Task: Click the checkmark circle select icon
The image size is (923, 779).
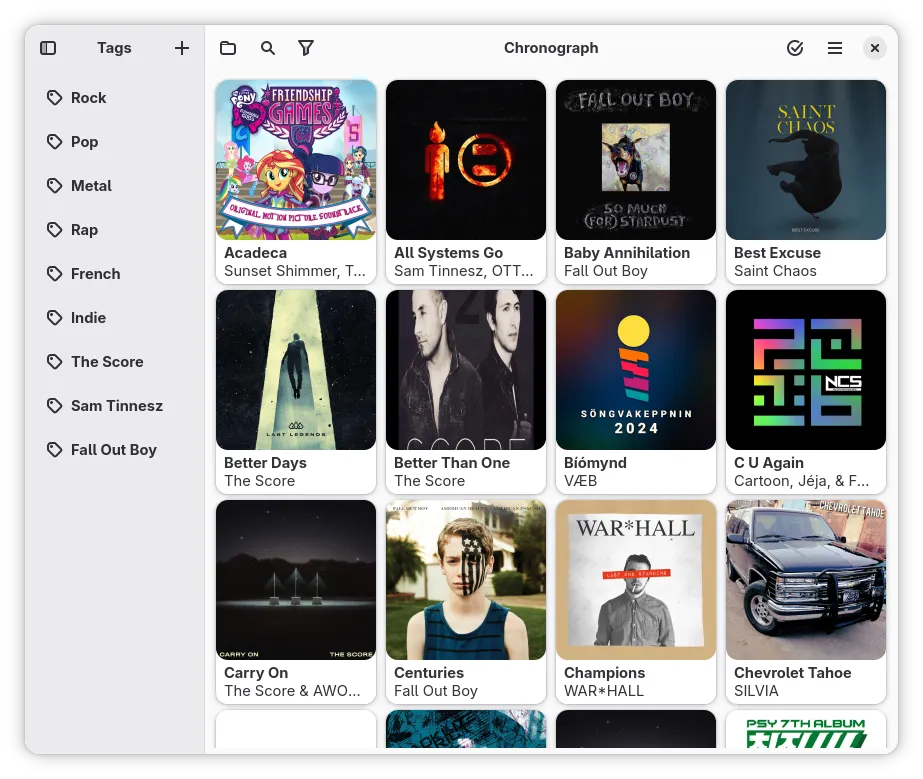Action: click(795, 48)
